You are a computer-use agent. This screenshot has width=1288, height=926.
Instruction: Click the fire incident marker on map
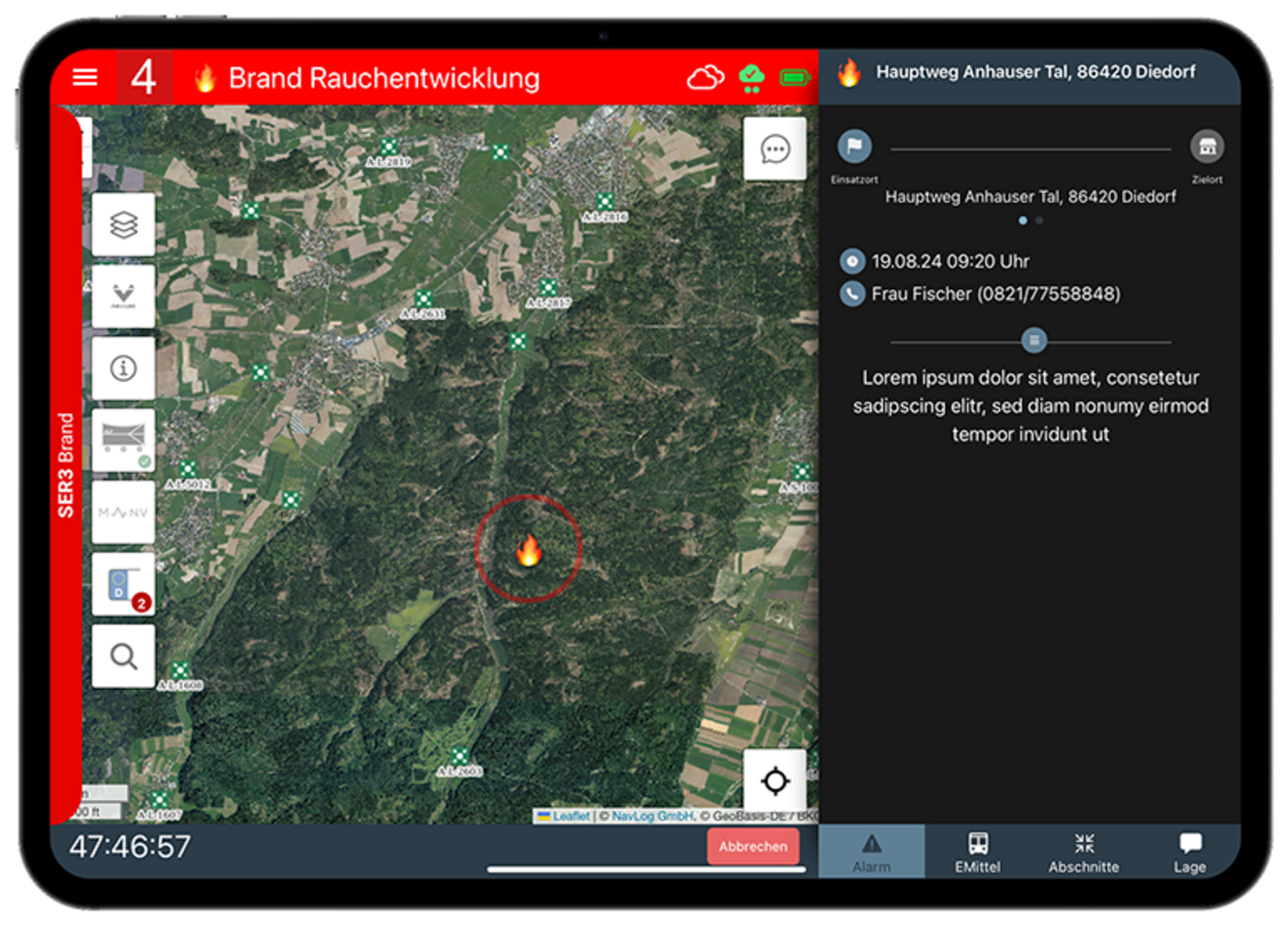(x=528, y=551)
